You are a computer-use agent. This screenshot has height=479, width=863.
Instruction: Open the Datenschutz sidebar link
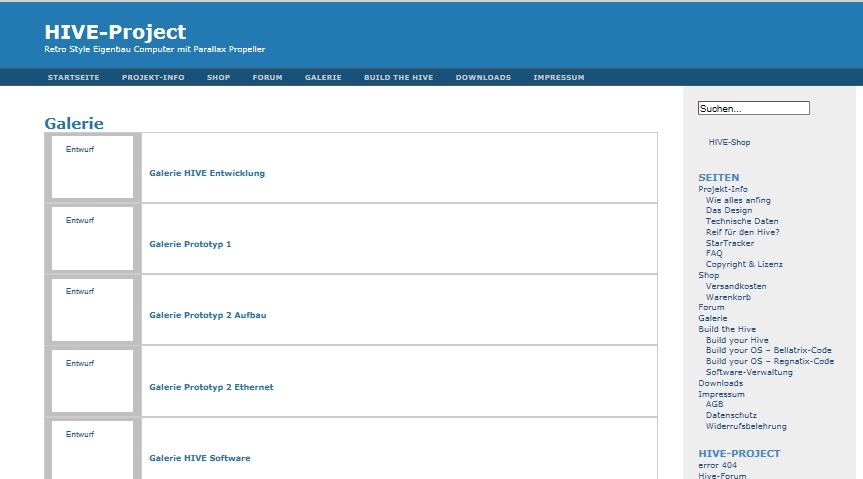pos(731,415)
